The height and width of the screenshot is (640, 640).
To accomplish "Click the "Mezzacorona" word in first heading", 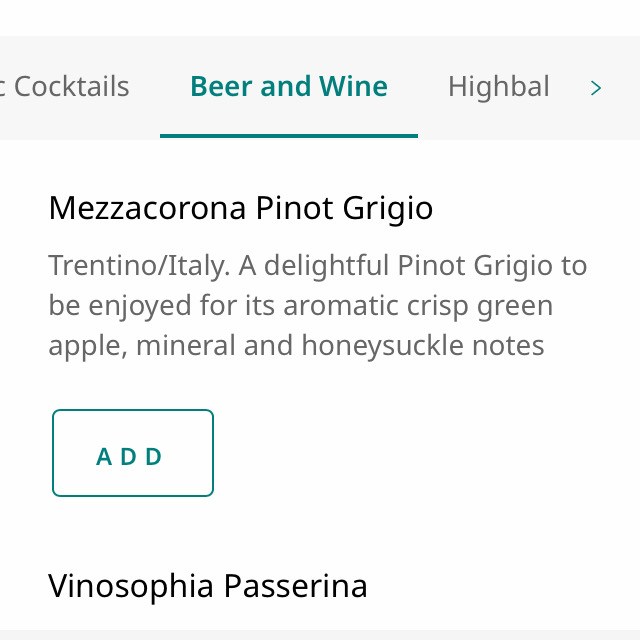I will (x=146, y=208).
